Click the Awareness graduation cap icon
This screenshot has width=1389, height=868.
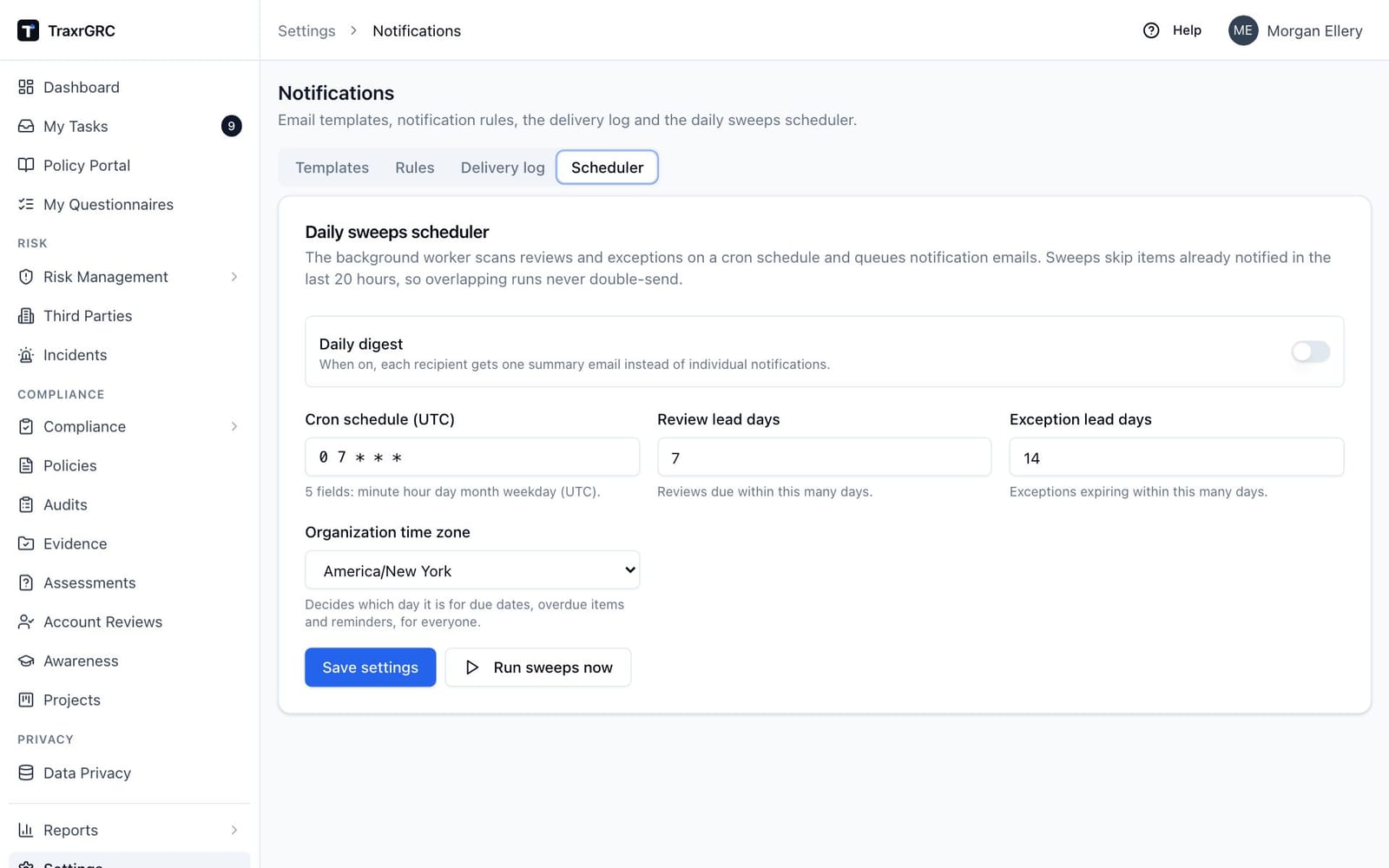[x=26, y=661]
